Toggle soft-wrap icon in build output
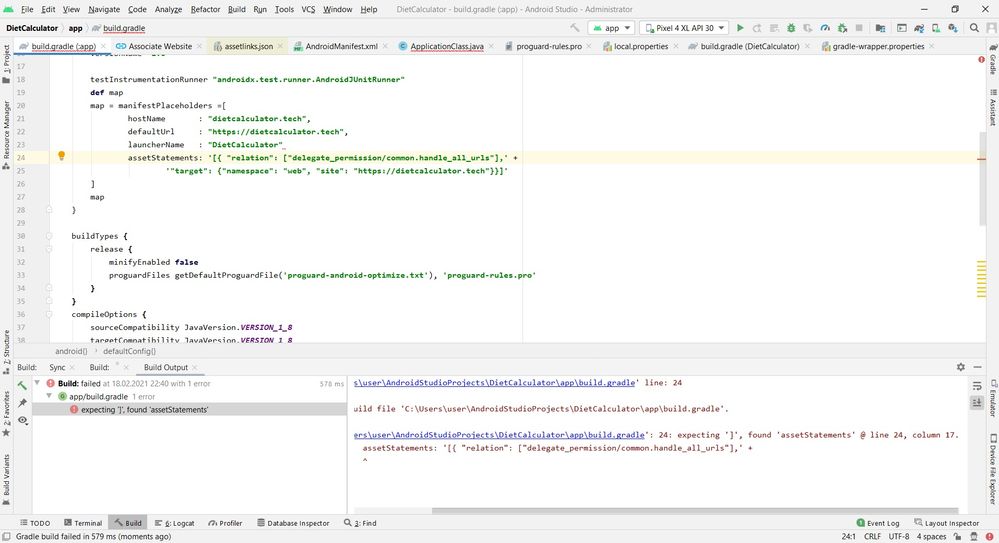The height and width of the screenshot is (543, 999). (977, 386)
